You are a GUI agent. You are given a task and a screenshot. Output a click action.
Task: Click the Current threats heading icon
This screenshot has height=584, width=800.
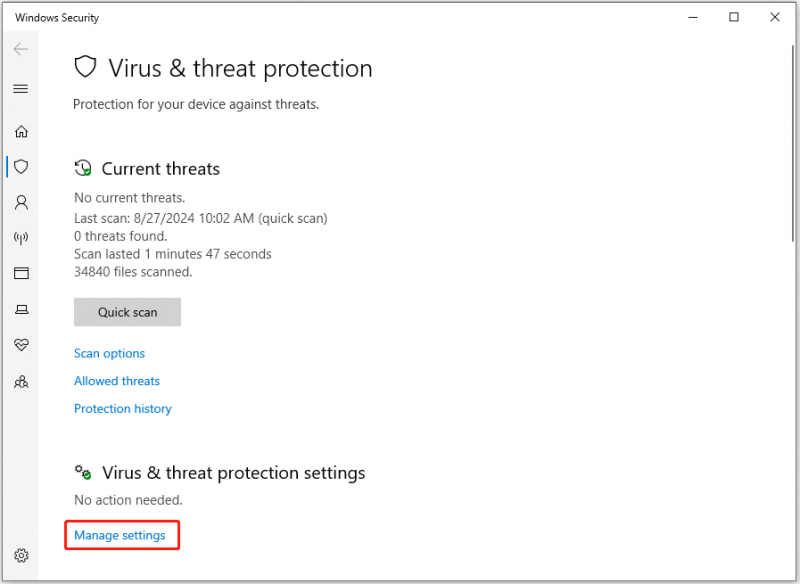(x=83, y=168)
